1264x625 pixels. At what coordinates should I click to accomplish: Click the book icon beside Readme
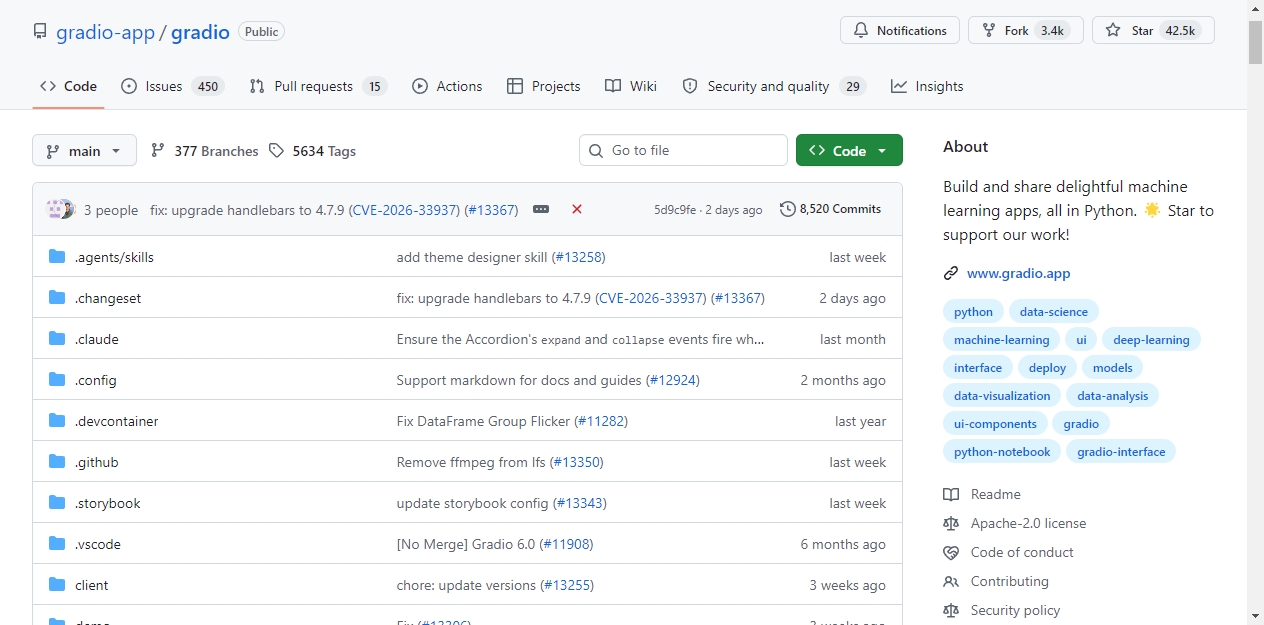[x=951, y=494]
